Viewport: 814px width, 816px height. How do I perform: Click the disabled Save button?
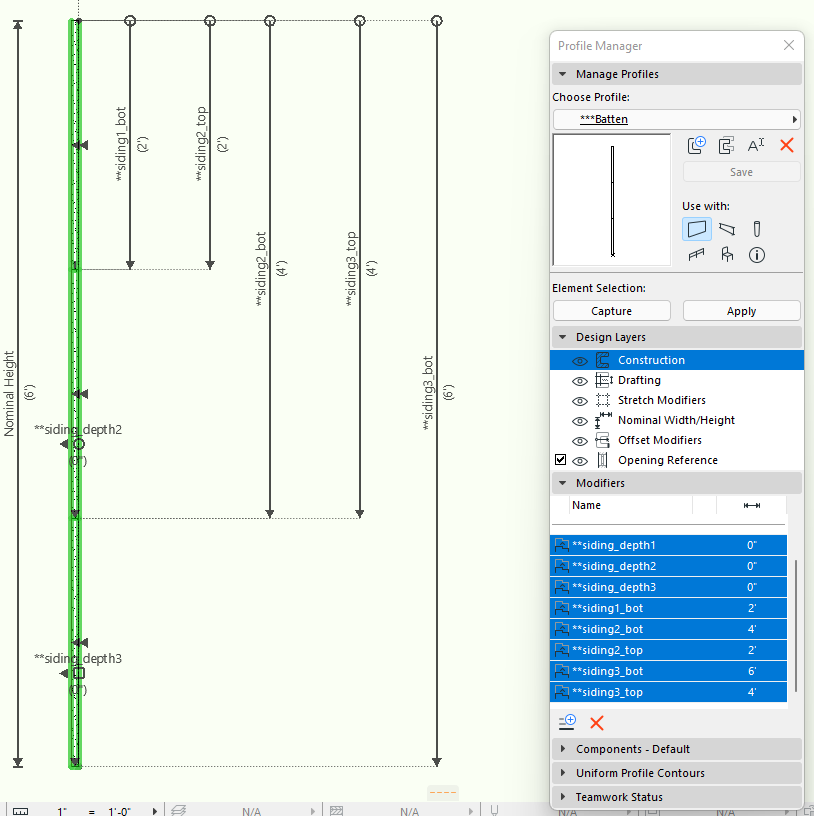coord(741,172)
